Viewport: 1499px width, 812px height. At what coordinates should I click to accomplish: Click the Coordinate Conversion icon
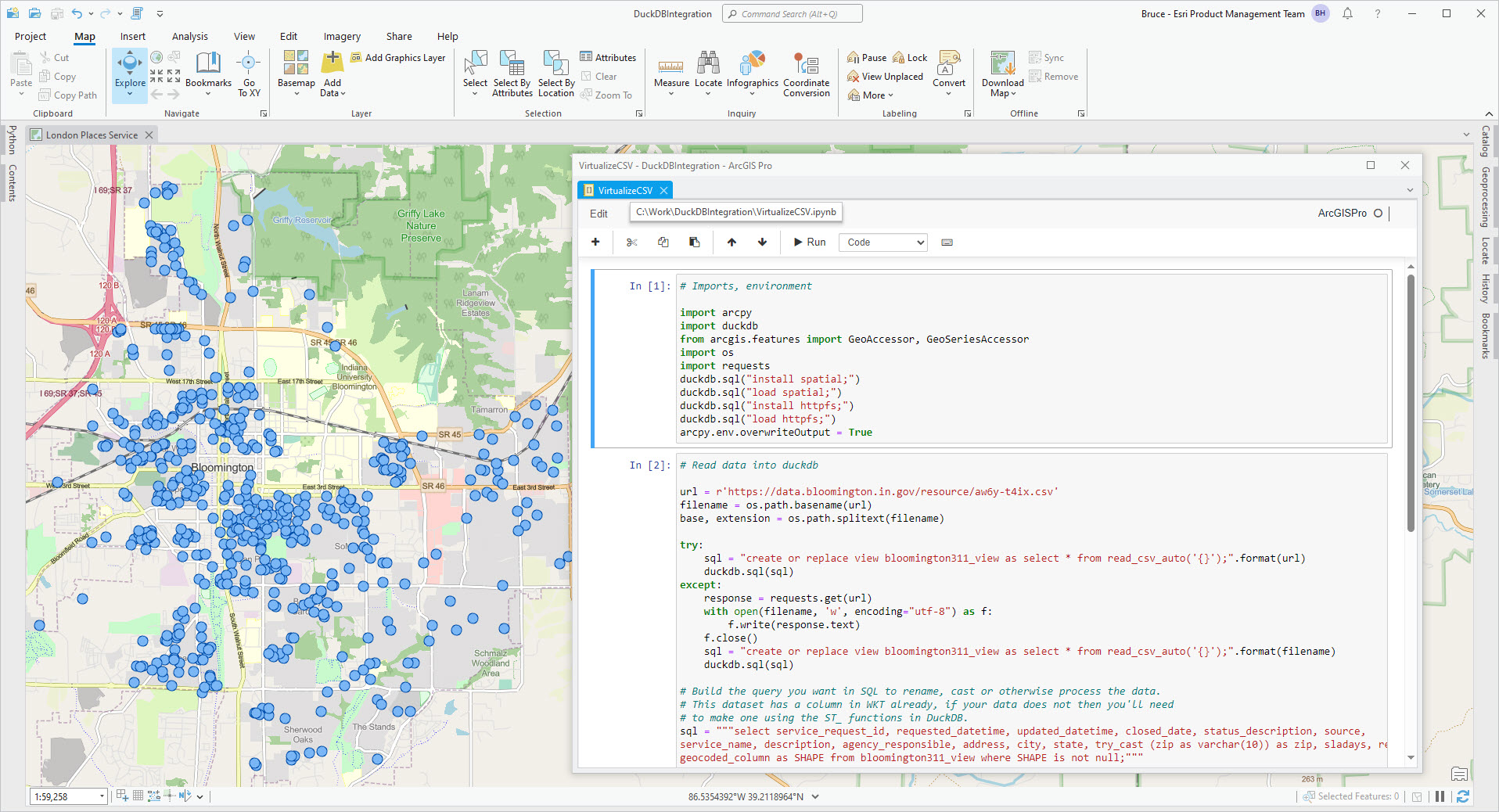[x=806, y=63]
